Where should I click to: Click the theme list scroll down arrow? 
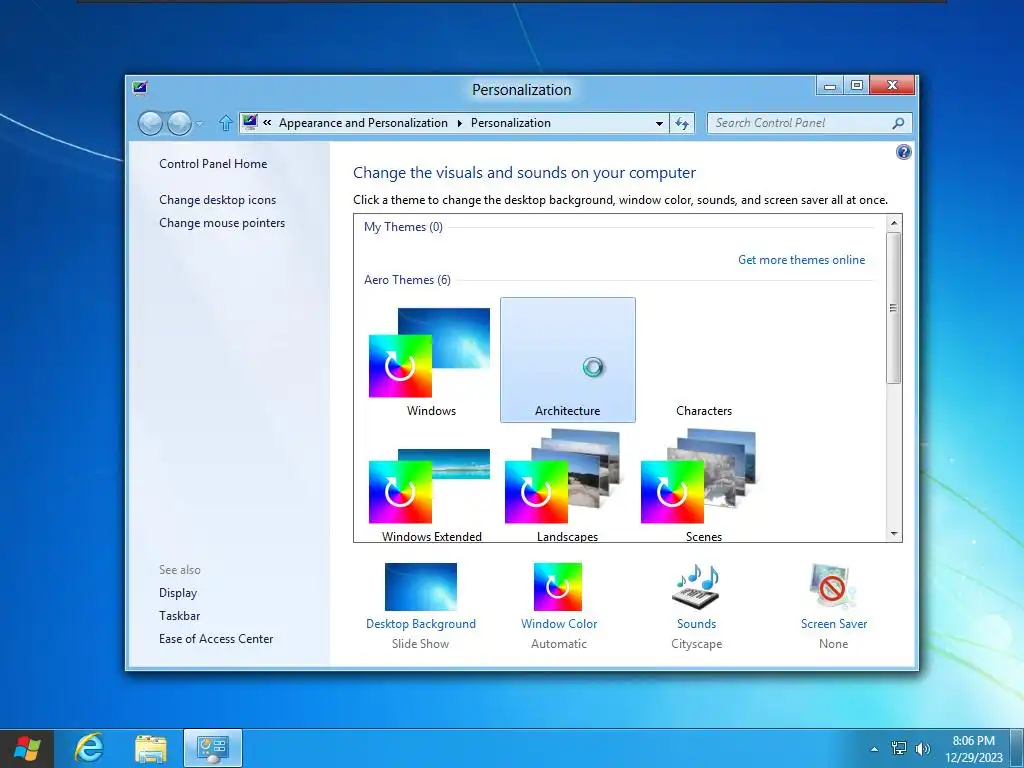894,534
